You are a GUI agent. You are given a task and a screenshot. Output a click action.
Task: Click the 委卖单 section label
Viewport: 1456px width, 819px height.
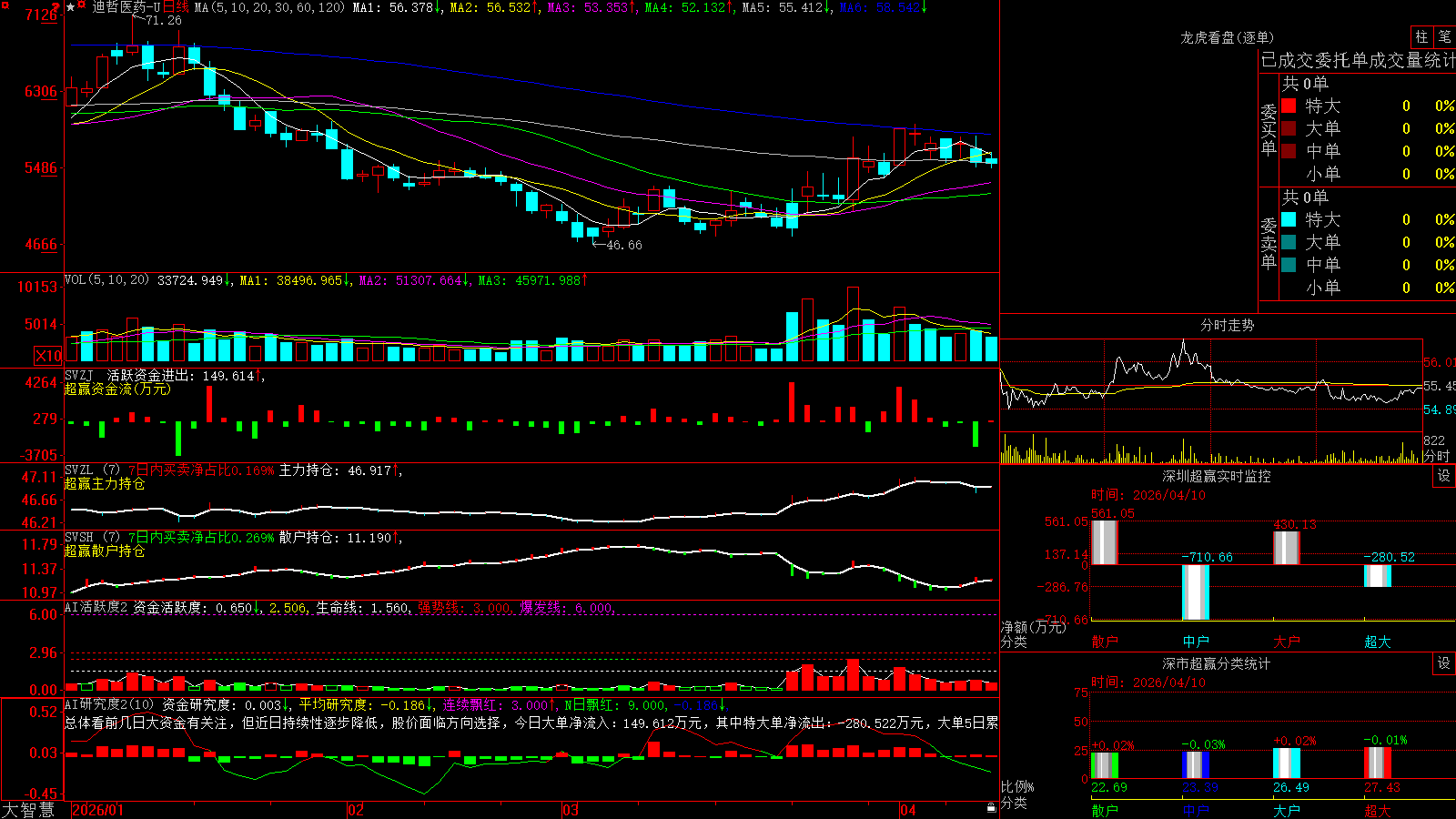(1269, 243)
